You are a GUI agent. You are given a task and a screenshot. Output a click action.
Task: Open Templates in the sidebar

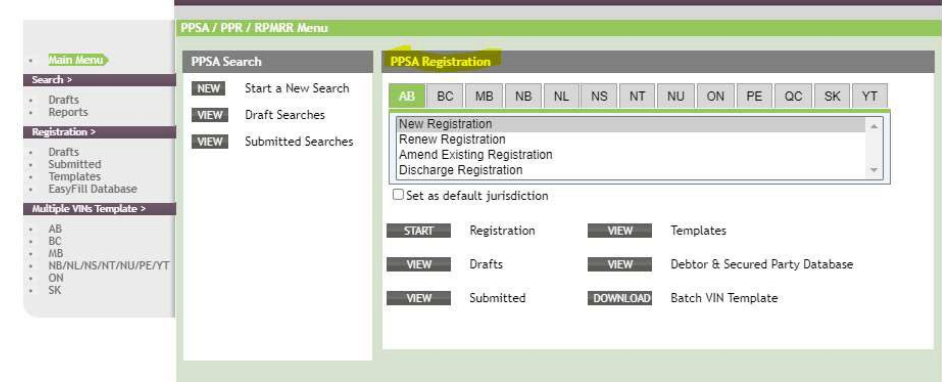pyautogui.click(x=74, y=177)
